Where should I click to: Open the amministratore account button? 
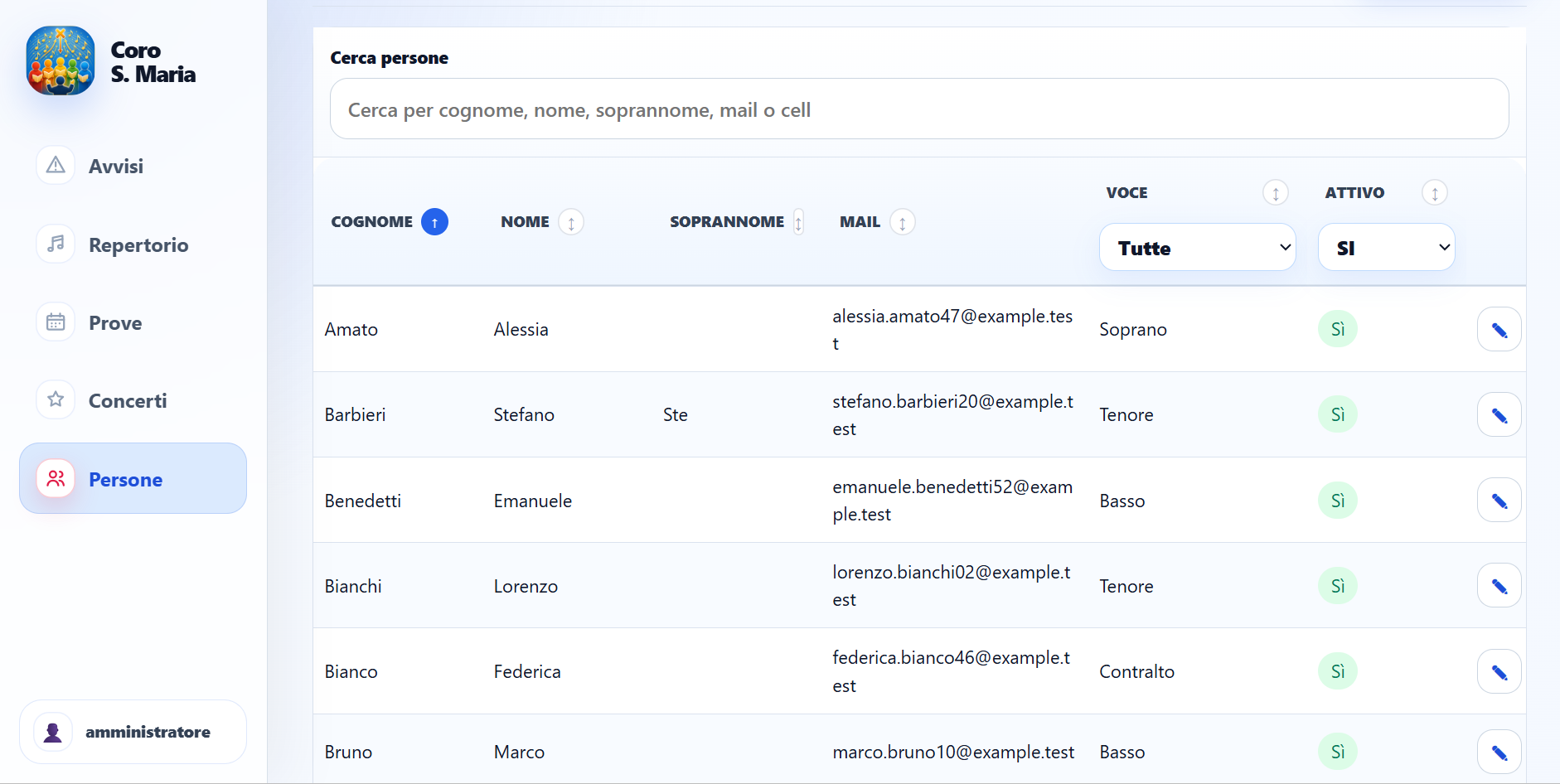pyautogui.click(x=133, y=732)
